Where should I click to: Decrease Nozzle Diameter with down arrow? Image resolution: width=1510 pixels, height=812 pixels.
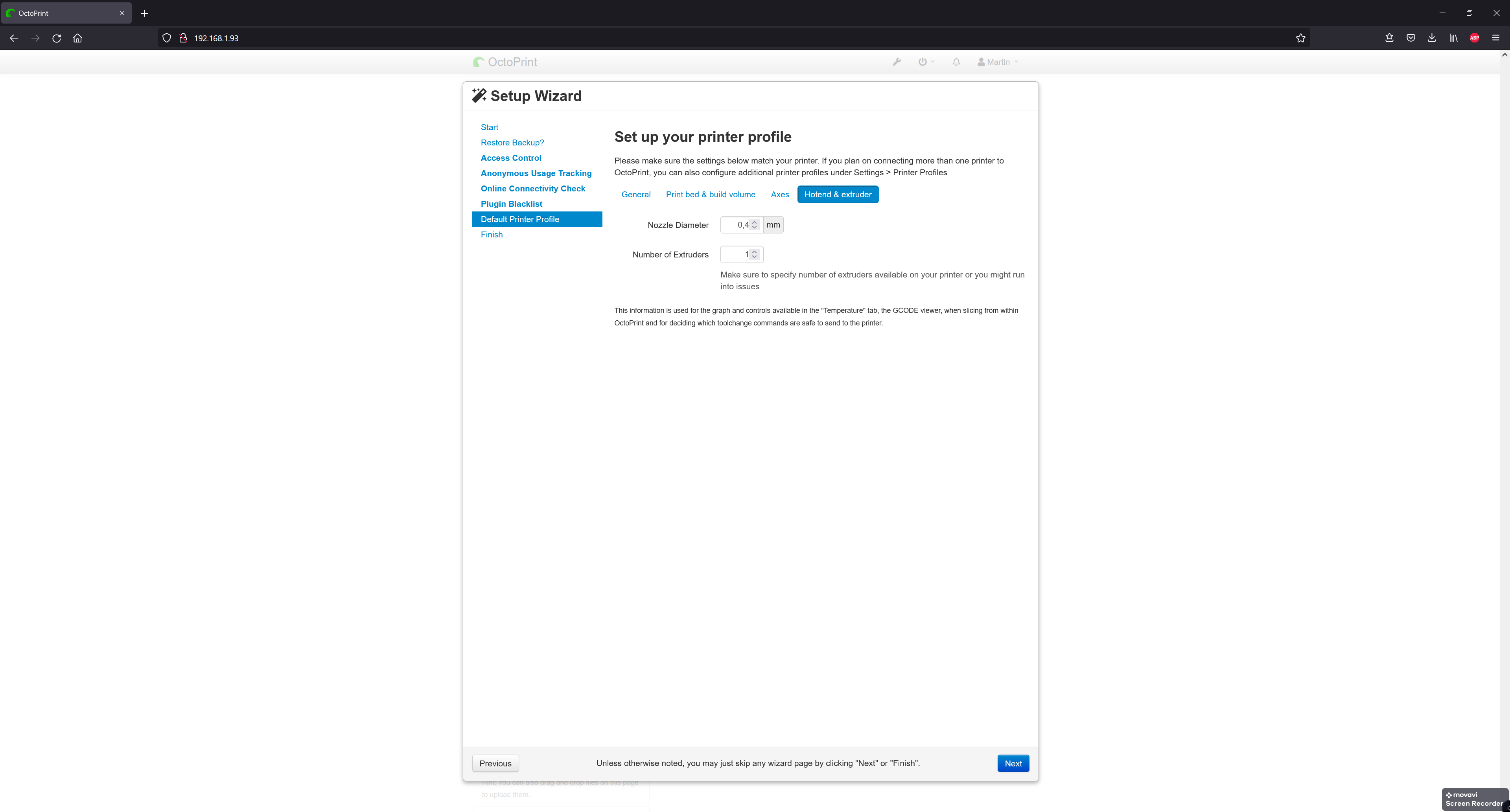[755, 228]
